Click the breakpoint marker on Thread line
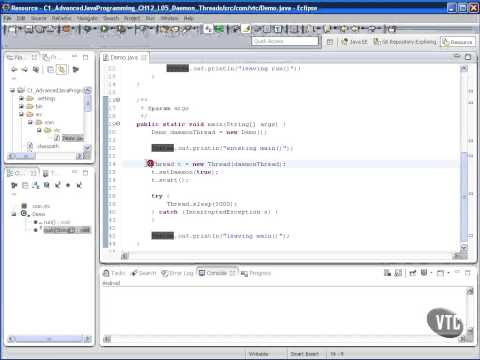This screenshot has height=360, width=480. tap(150, 164)
